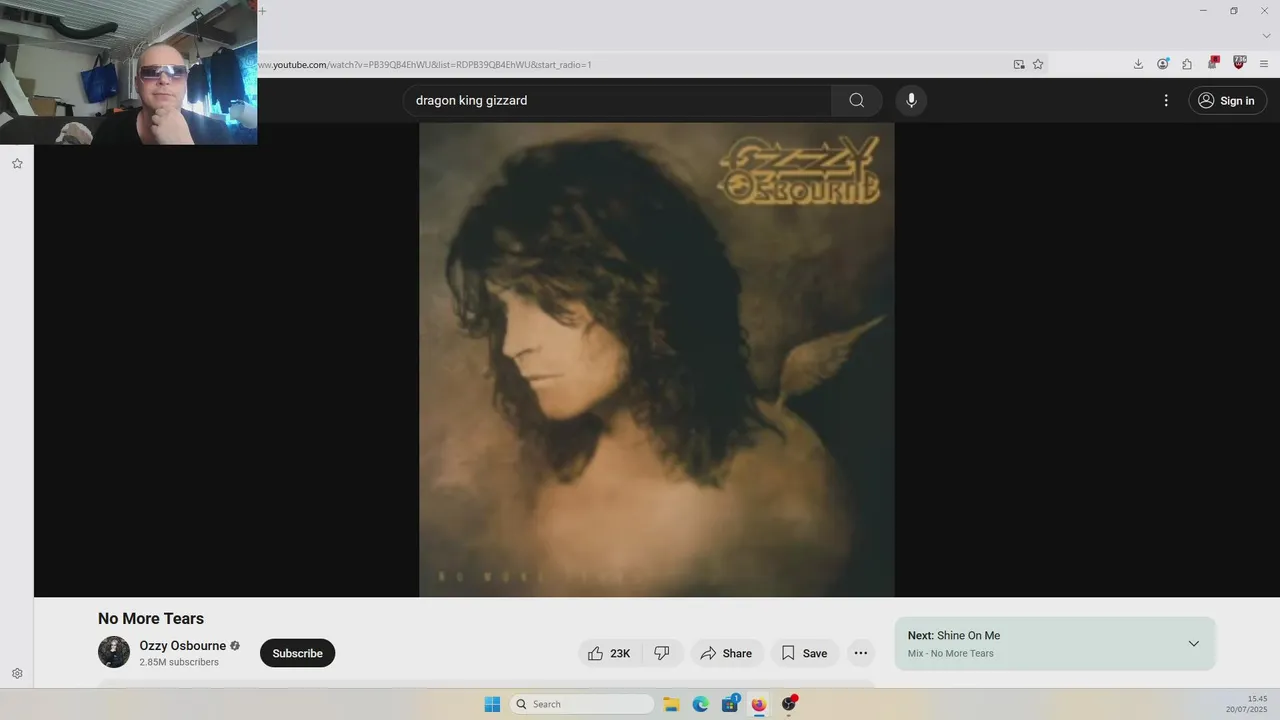
Task: Expand the Next: Shine On Me playlist panel
Action: [1193, 643]
